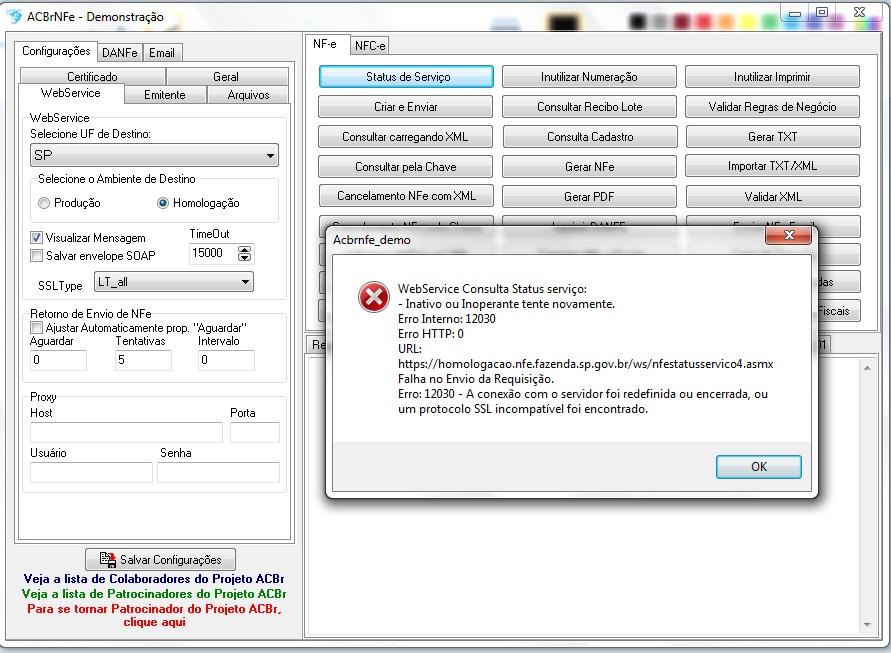Click the Proxy Host input field

click(126, 432)
